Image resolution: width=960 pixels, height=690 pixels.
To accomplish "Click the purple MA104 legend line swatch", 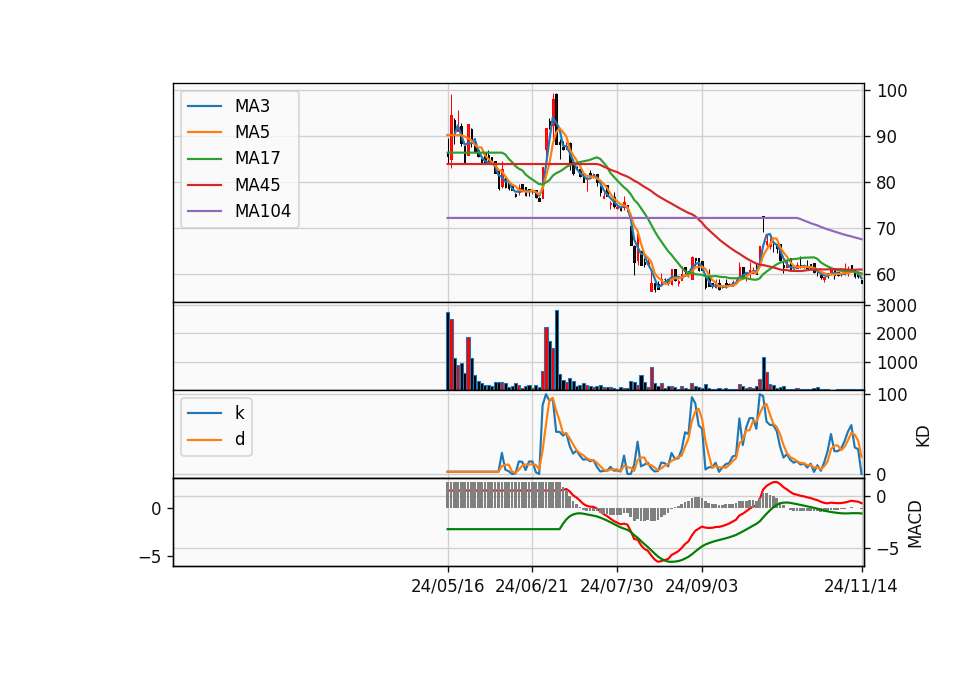I will point(204,211).
